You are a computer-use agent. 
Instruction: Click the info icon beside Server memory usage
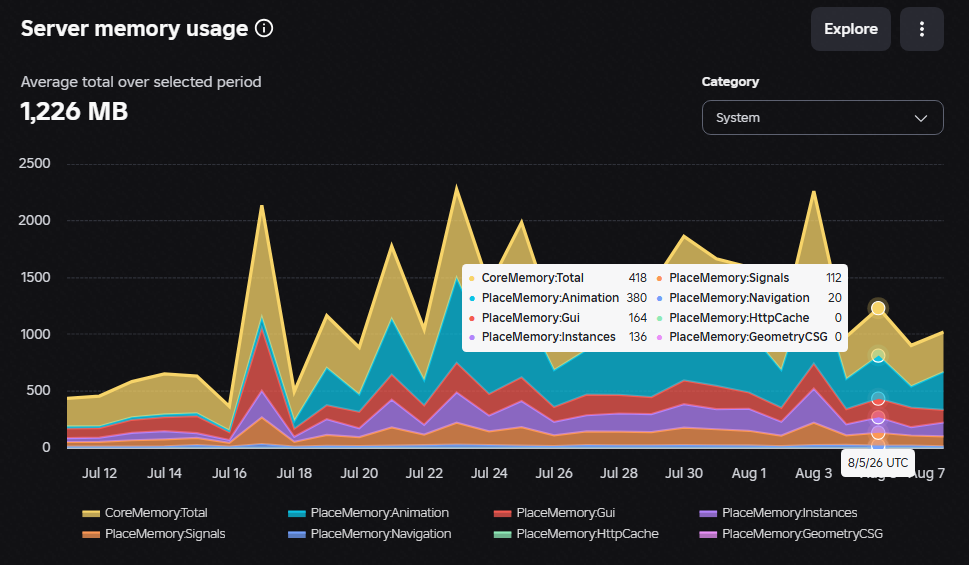click(264, 28)
